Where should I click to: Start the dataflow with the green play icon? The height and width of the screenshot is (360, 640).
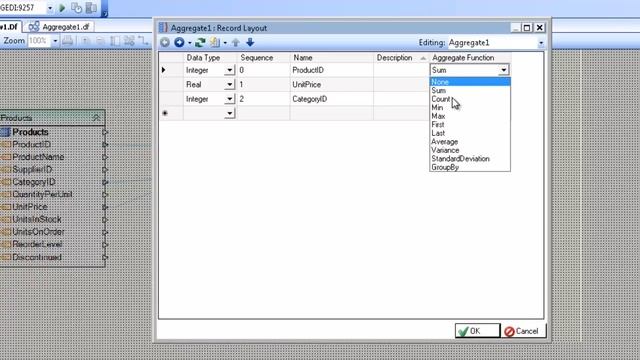62,8
